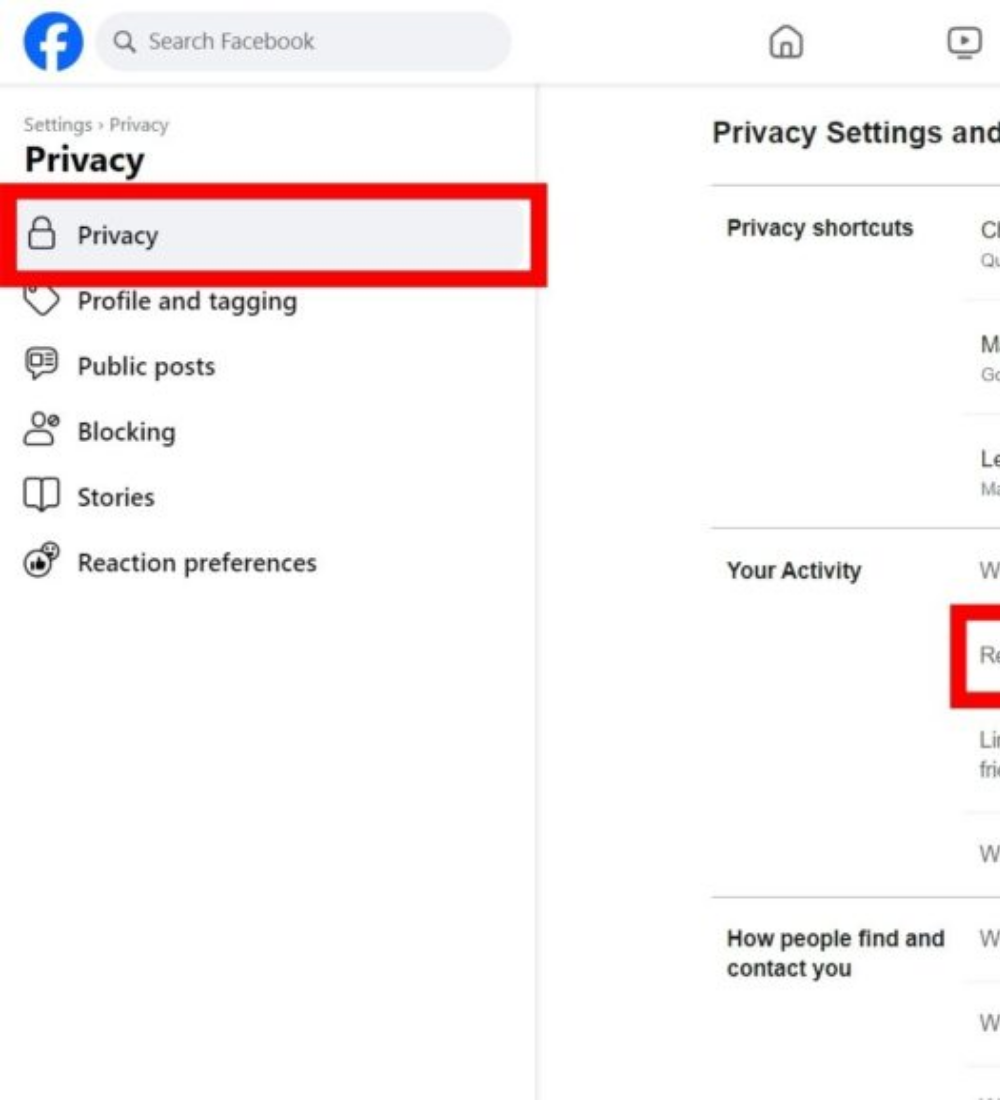Click the Your Activity section label
Screen dimensions: 1000x1100
(x=794, y=571)
